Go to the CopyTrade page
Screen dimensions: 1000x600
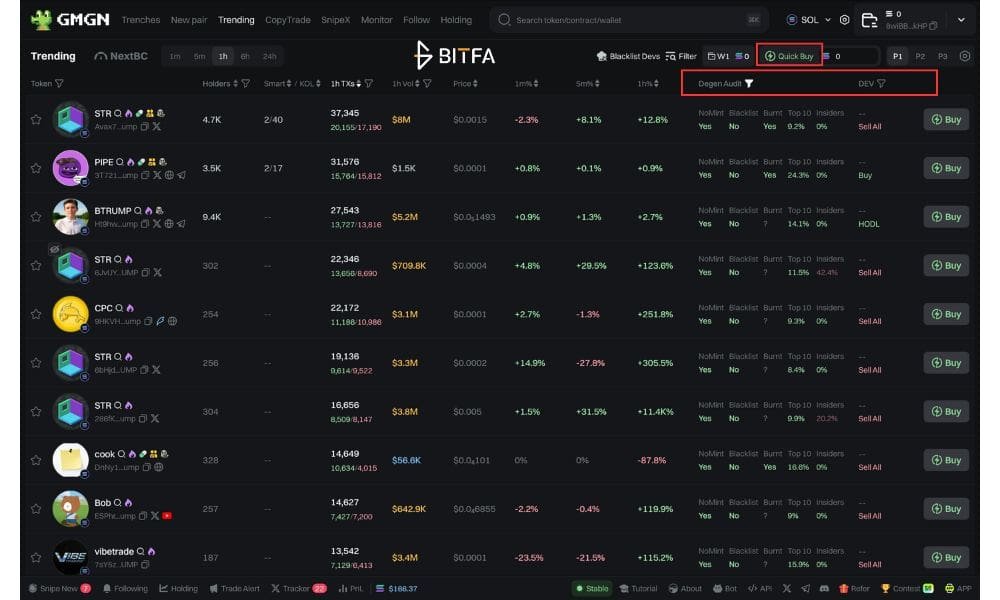pos(288,20)
